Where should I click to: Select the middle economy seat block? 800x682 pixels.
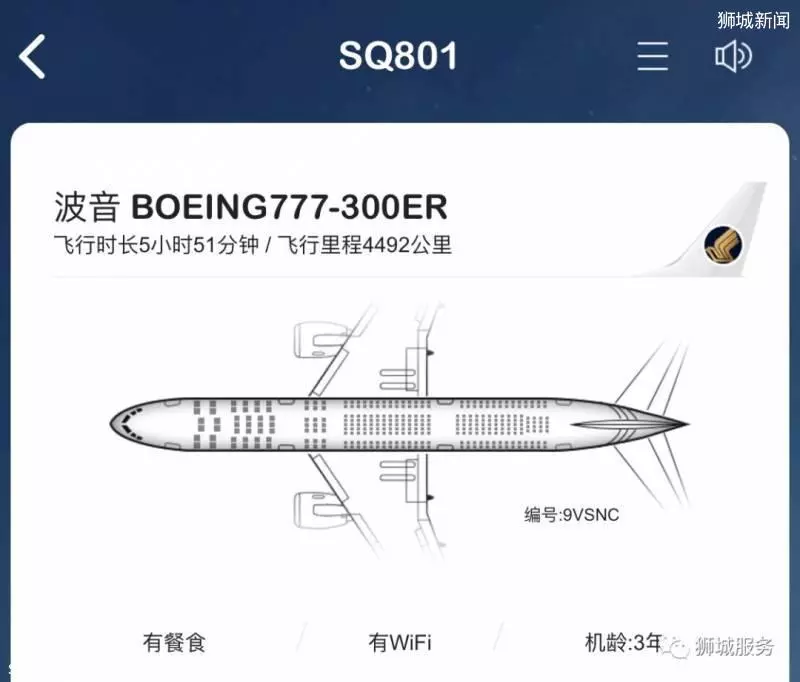pos(388,424)
